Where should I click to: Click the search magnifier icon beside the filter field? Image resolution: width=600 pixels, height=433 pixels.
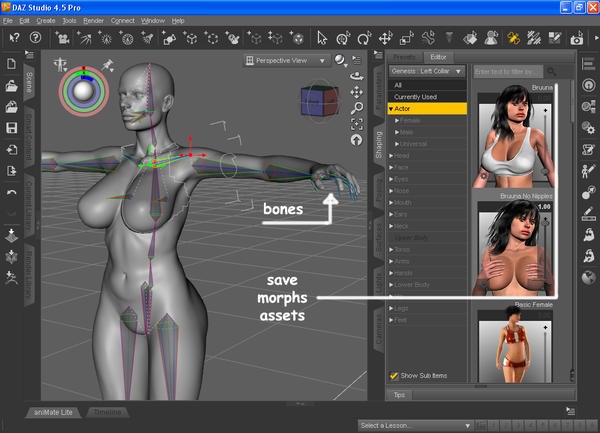[551, 71]
